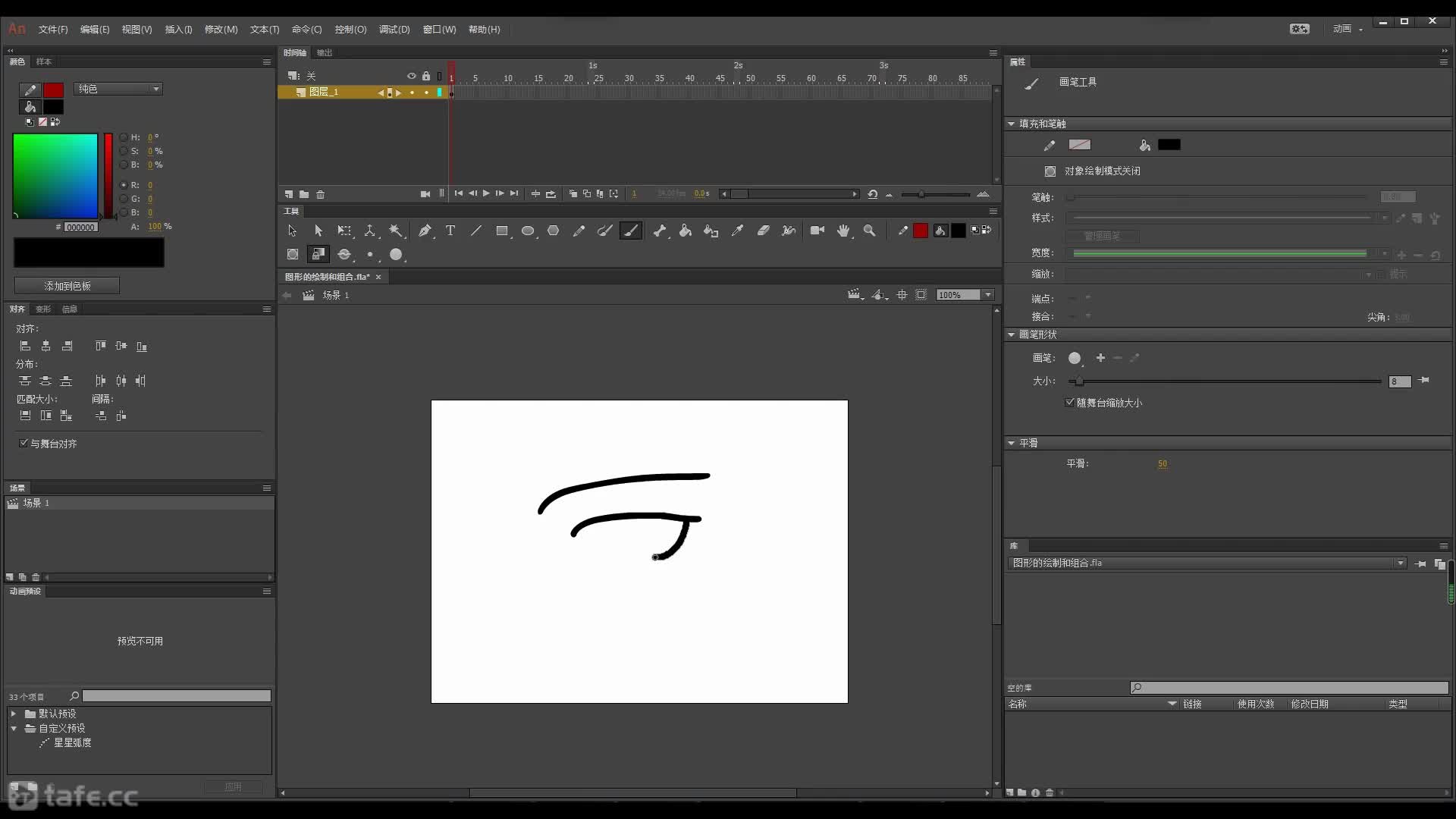Image resolution: width=1456 pixels, height=819 pixels.
Task: Collapse the 平滑 section
Action: (1011, 443)
